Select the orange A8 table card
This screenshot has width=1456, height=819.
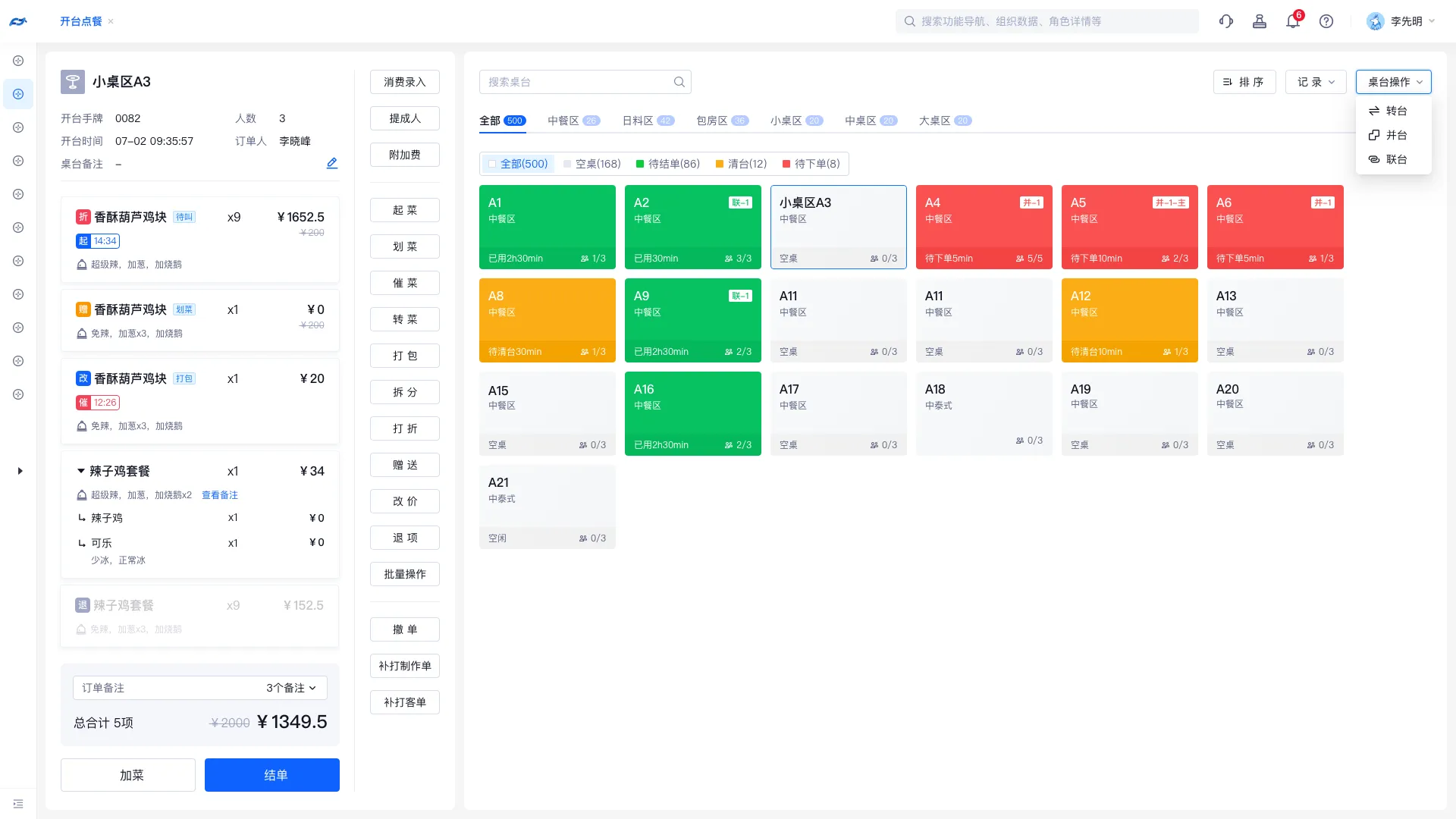click(x=547, y=320)
